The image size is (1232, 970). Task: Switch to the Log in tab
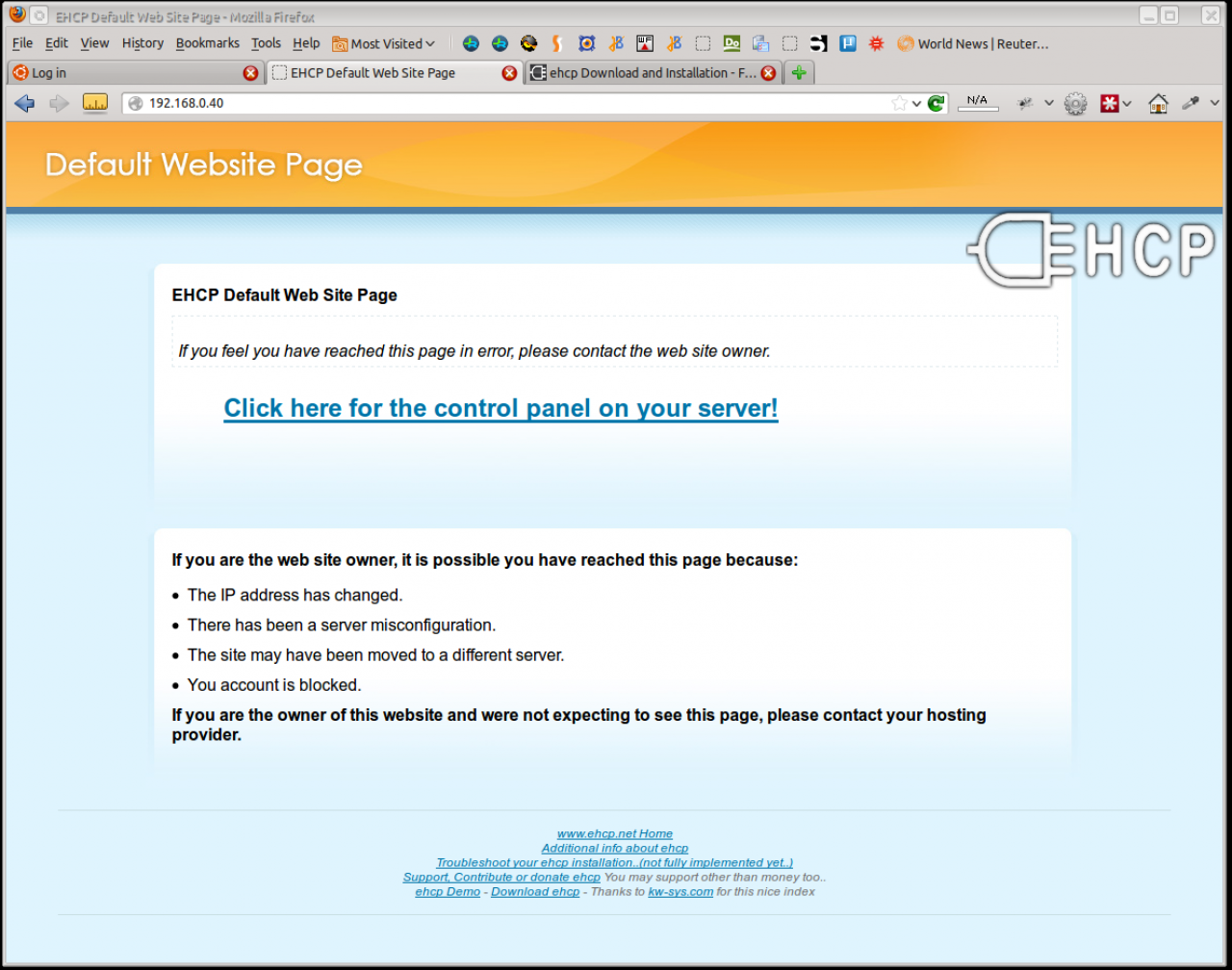pyautogui.click(x=136, y=73)
